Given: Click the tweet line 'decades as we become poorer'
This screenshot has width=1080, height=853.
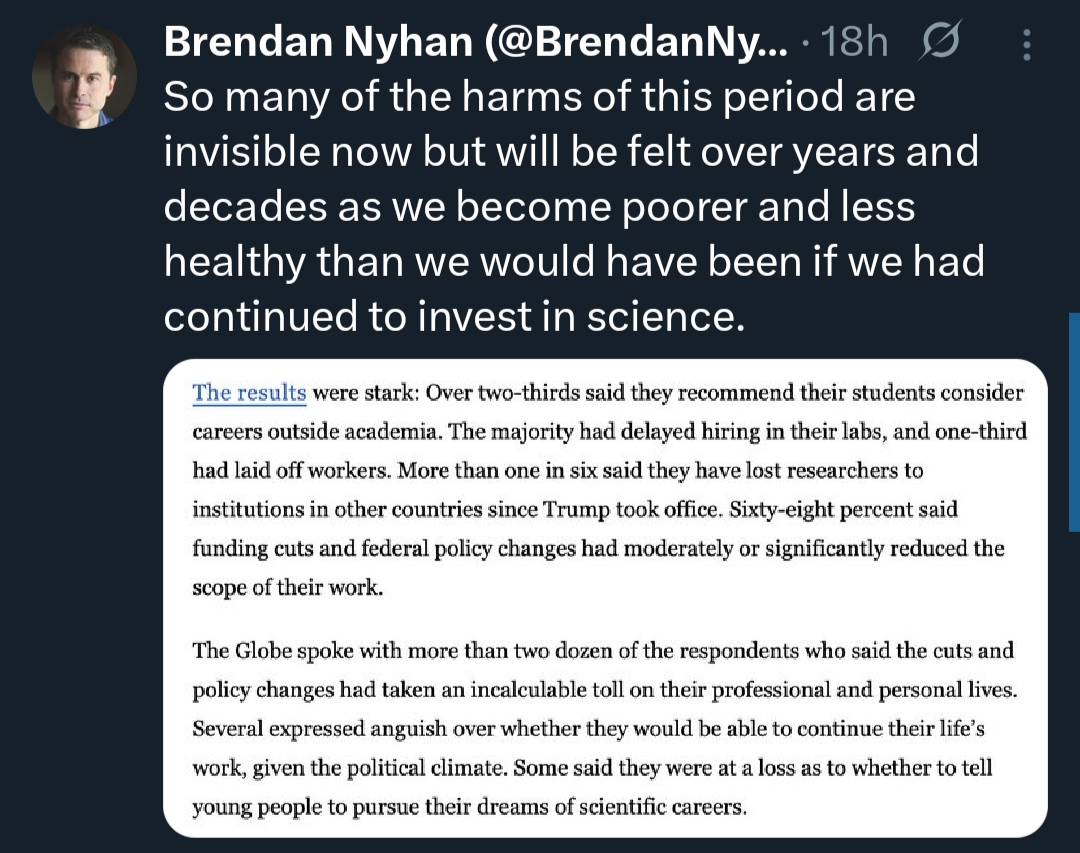Looking at the screenshot, I should point(540,207).
